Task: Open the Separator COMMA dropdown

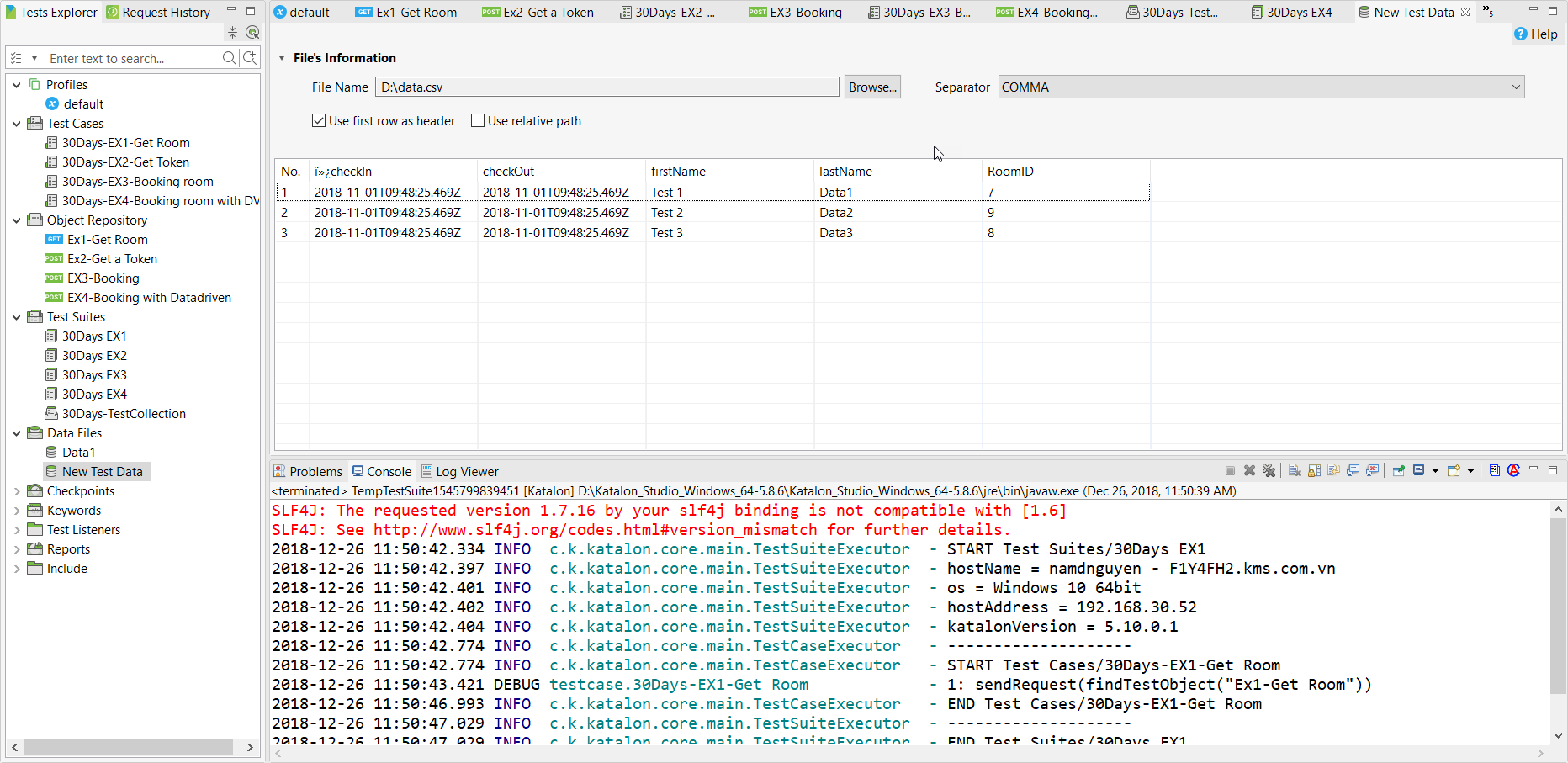Action: click(1261, 87)
